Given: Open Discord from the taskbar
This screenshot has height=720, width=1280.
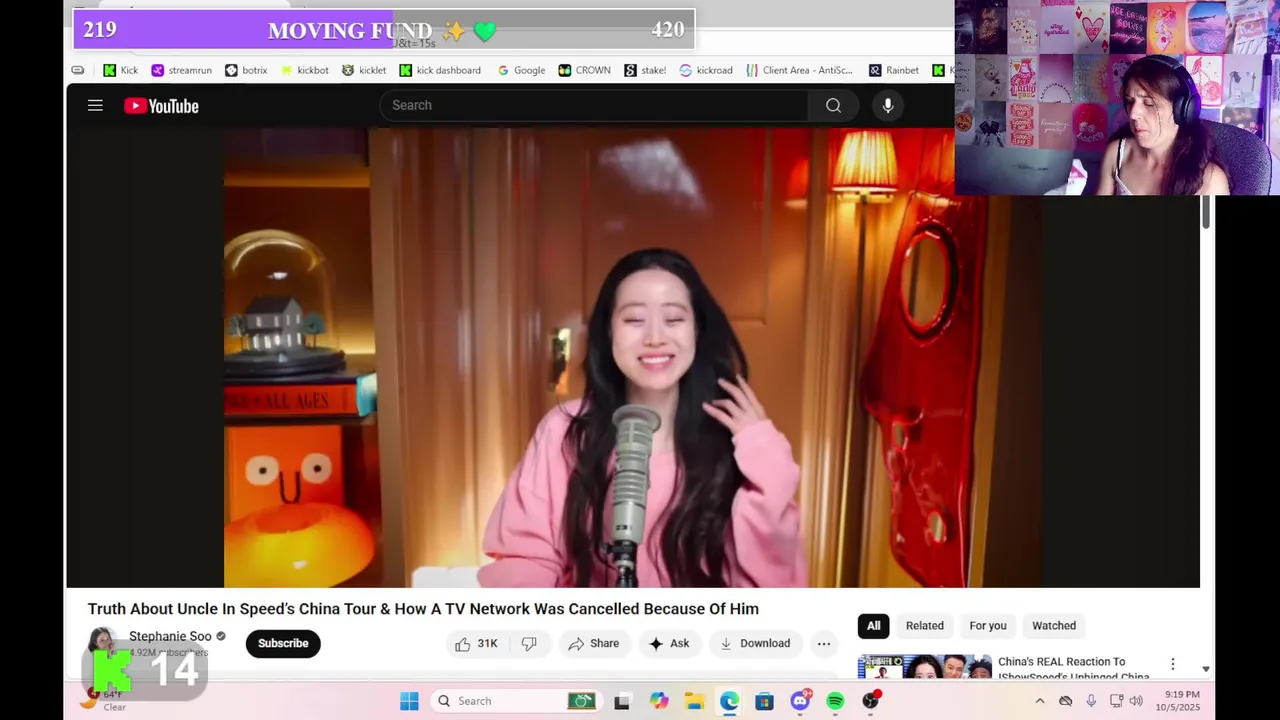Looking at the screenshot, I should tap(800, 701).
